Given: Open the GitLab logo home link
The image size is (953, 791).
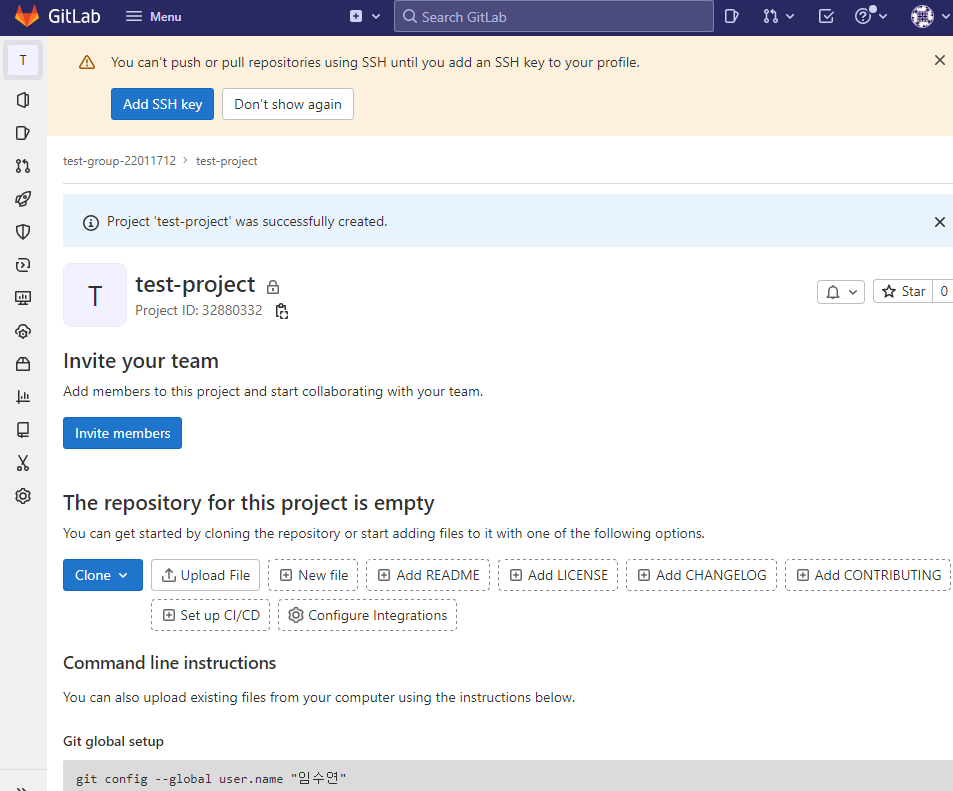Looking at the screenshot, I should coord(57,16).
